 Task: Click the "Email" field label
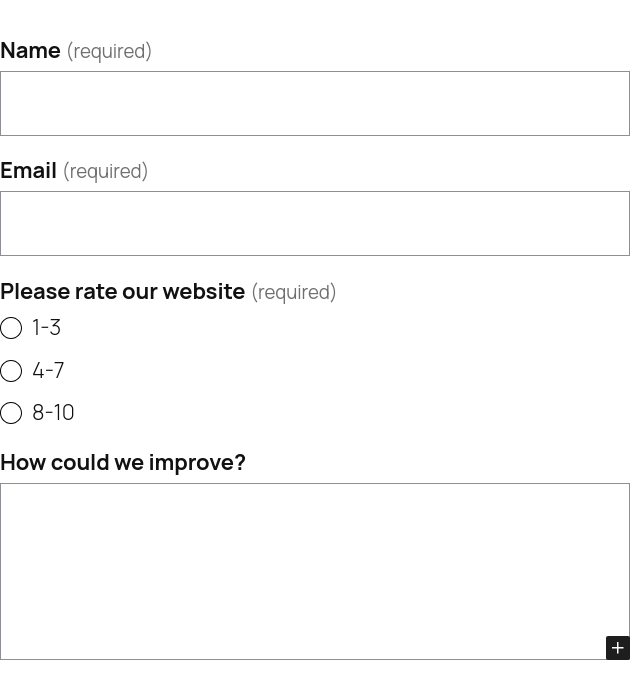(28, 170)
